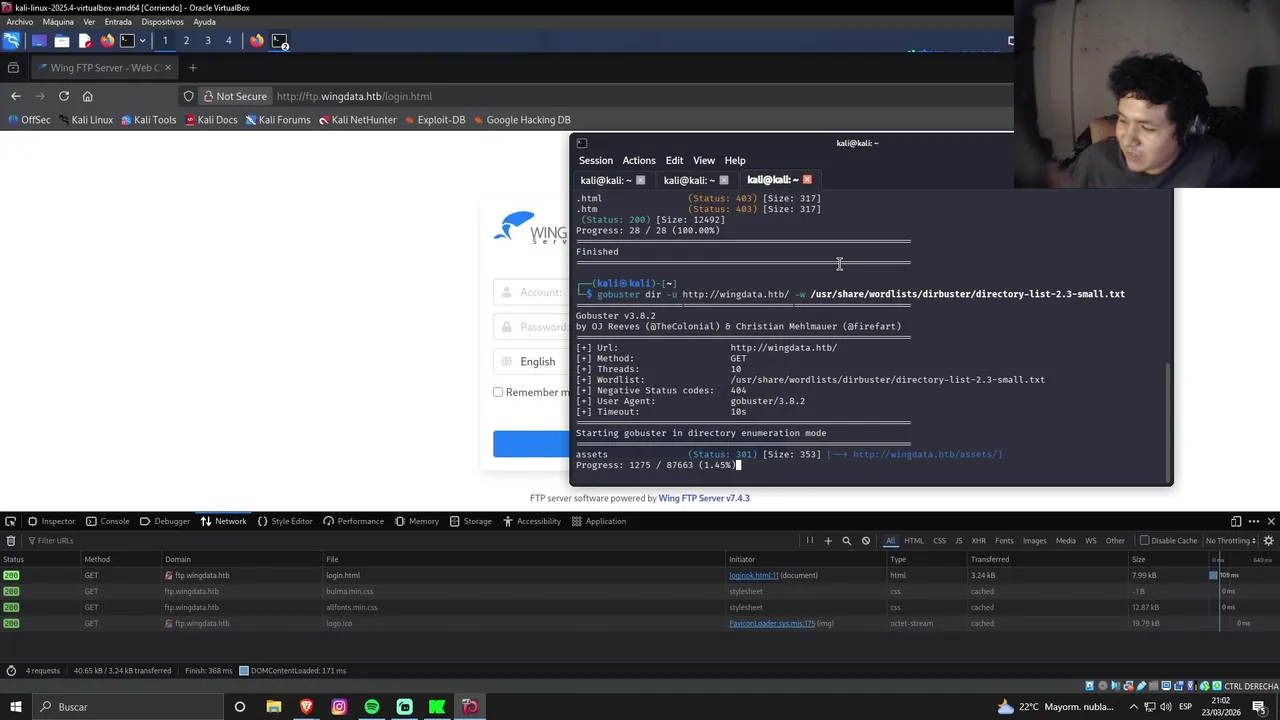Viewport: 1280px width, 720px height.
Task: Click the tracking protection shield icon
Action: pos(188,96)
